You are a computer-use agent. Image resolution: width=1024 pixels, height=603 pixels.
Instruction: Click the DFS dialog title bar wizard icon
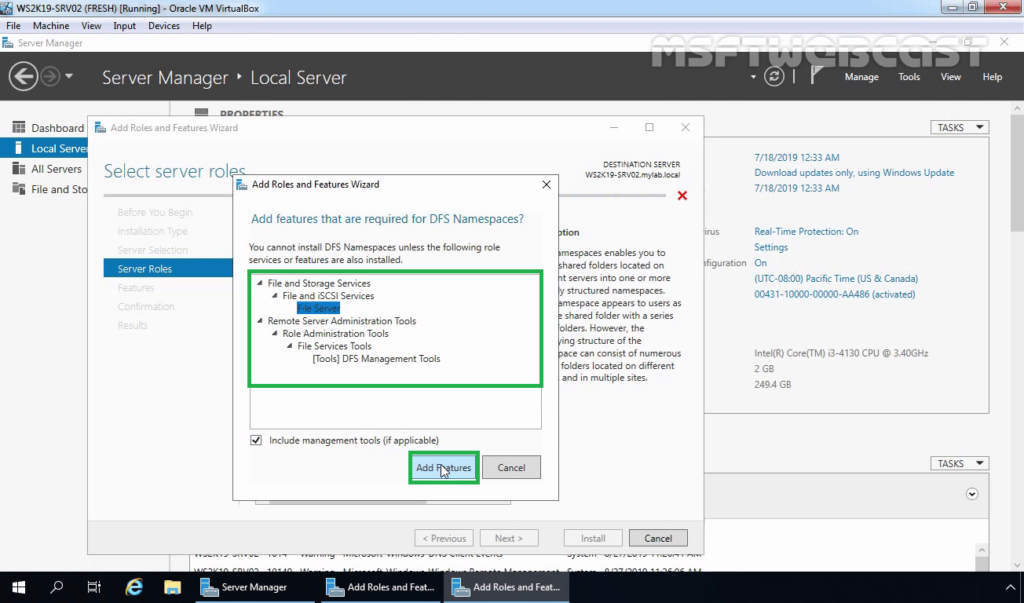[242, 184]
